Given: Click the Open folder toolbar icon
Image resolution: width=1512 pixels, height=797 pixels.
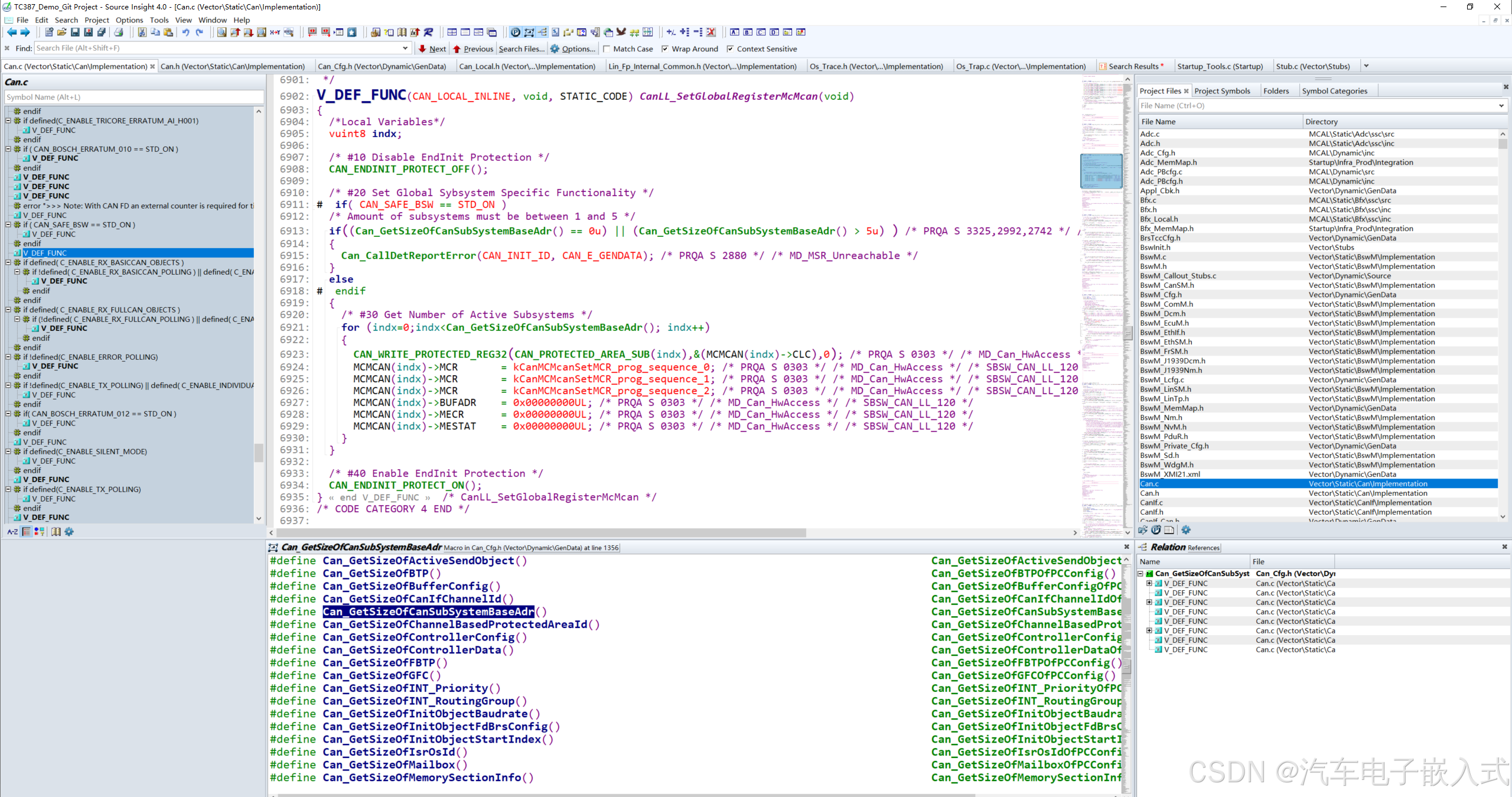Looking at the screenshot, I should 61,32.
